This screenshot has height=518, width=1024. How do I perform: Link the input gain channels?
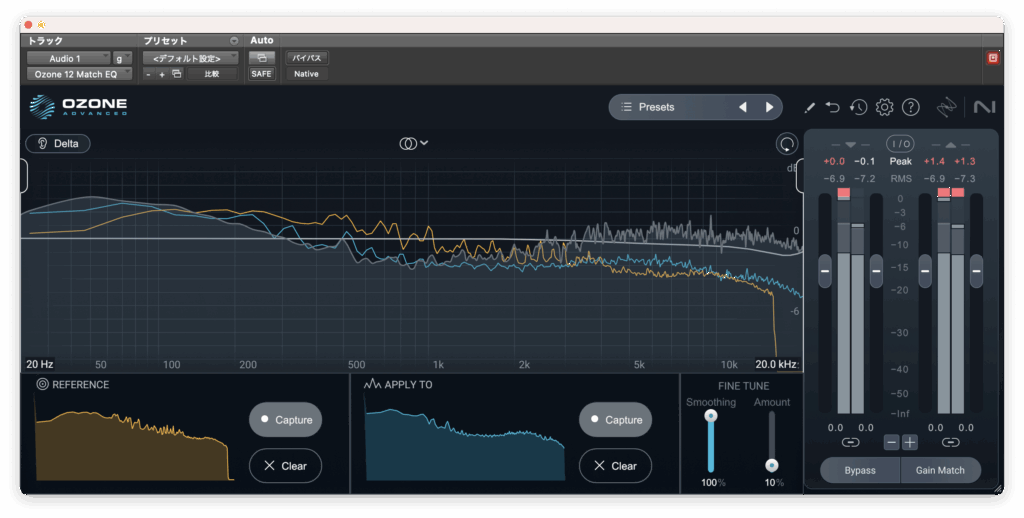850,442
